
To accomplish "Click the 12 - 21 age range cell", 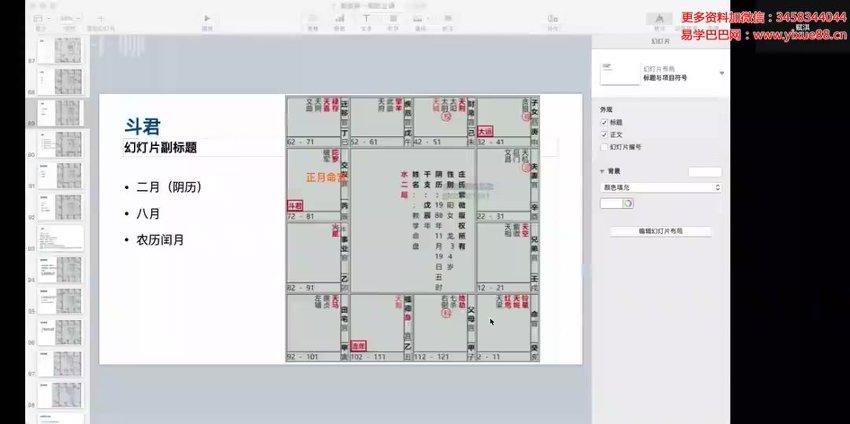I will (x=492, y=287).
